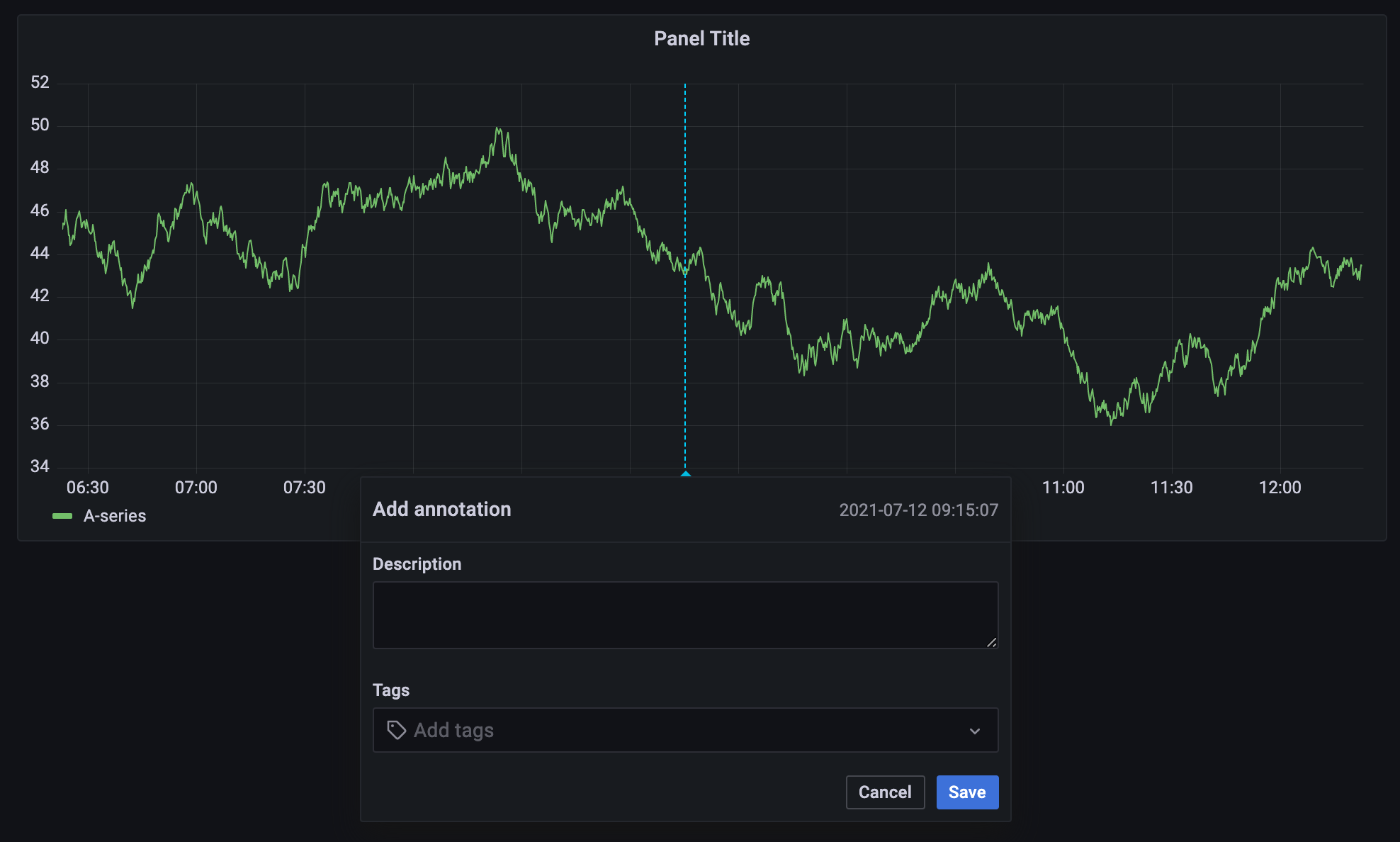Viewport: 1400px width, 842px height.
Task: Click the Add annotation heading
Action: tap(441, 510)
